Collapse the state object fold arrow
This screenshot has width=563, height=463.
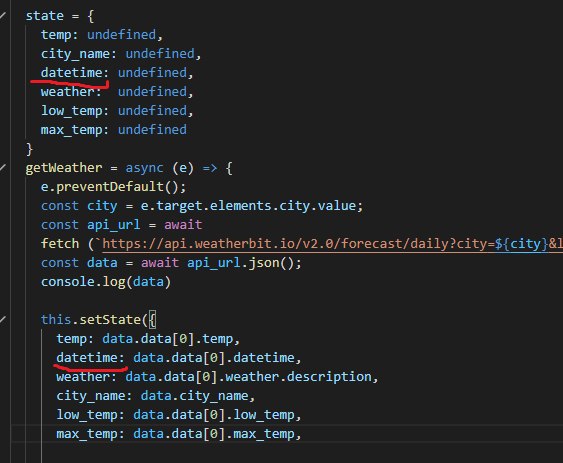(x=3, y=15)
